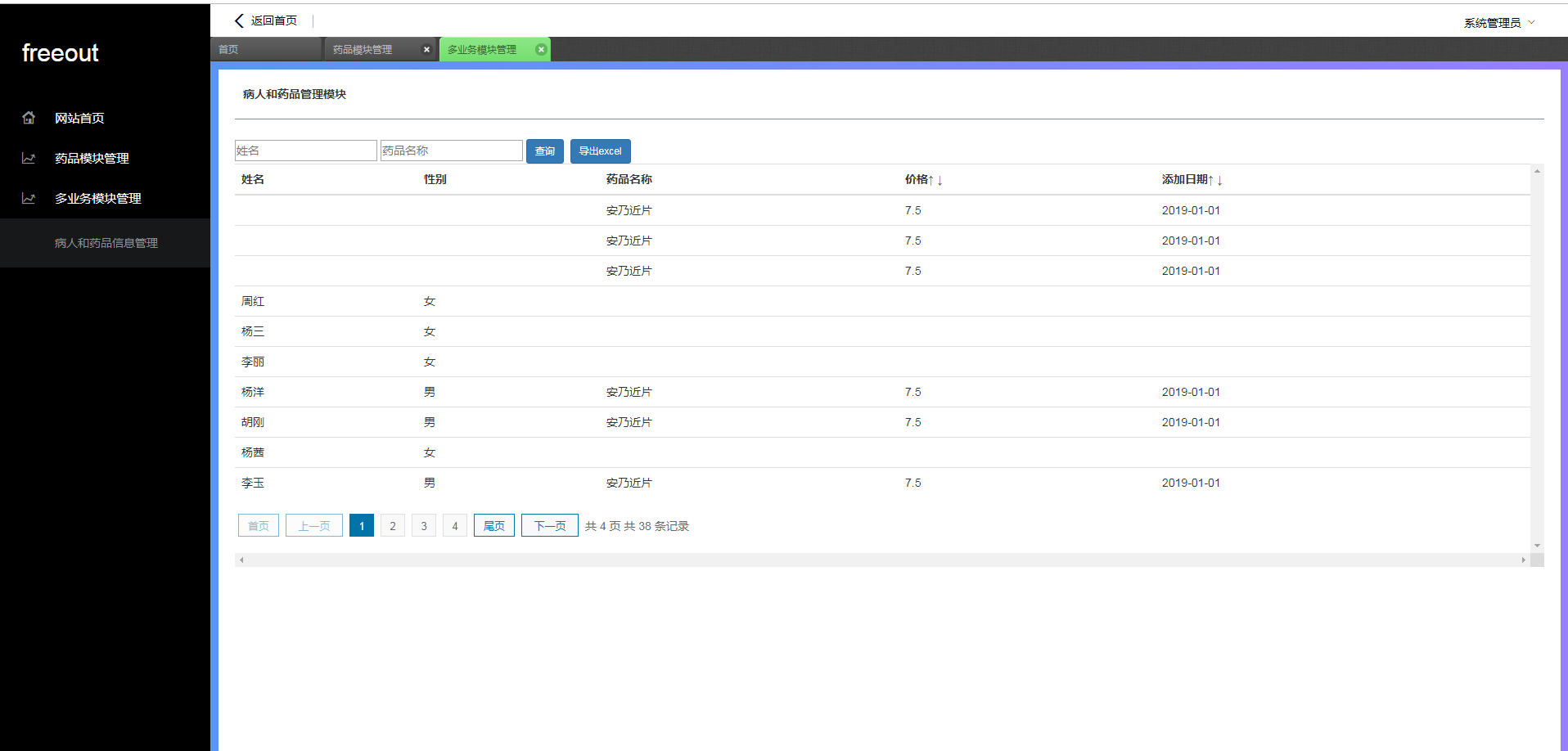This screenshot has height=751, width=1568.
Task: Select the 杨三 name cell
Action: coord(253,331)
